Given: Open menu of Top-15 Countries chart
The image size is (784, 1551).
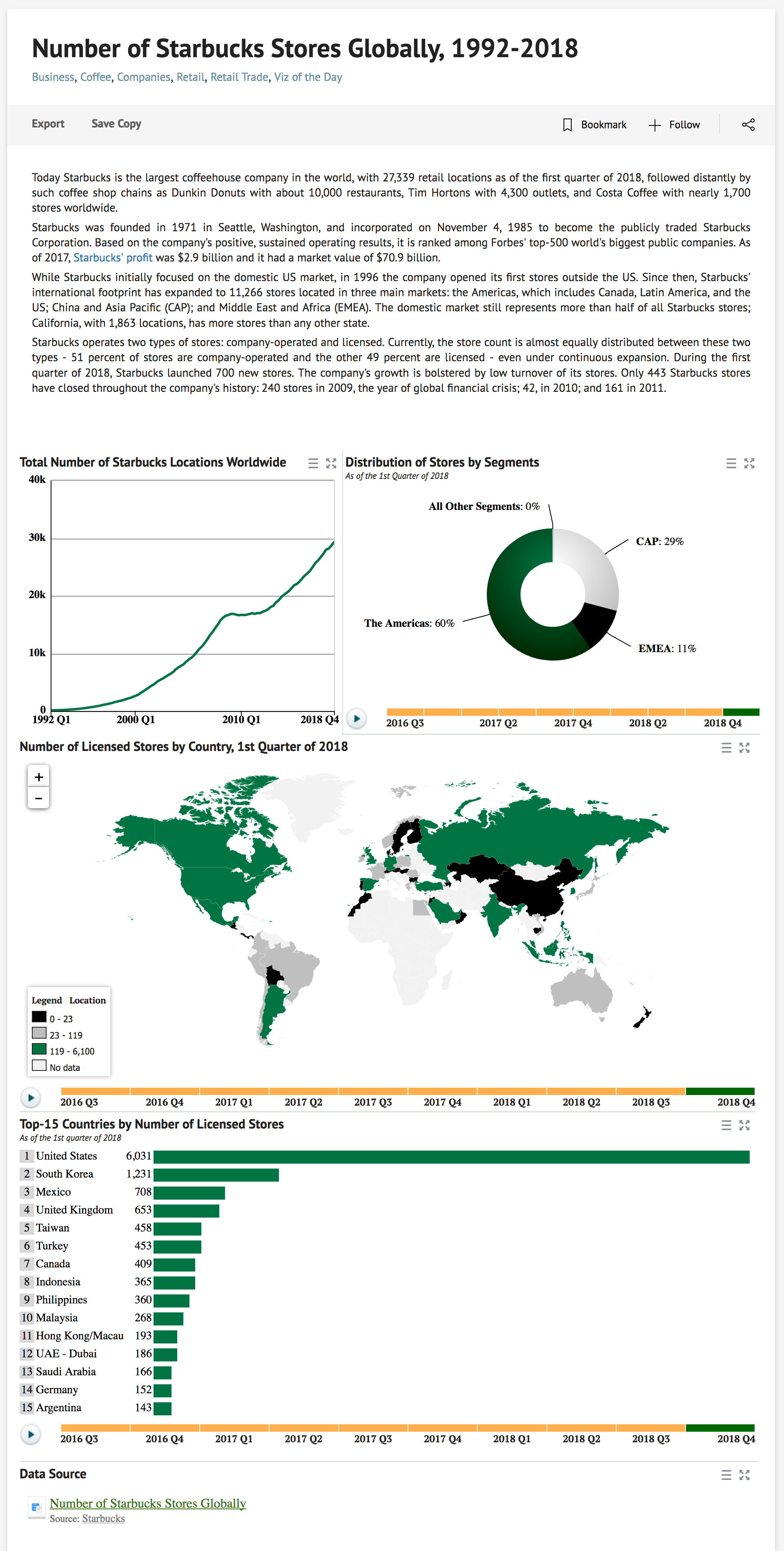Looking at the screenshot, I should coord(726,1125).
